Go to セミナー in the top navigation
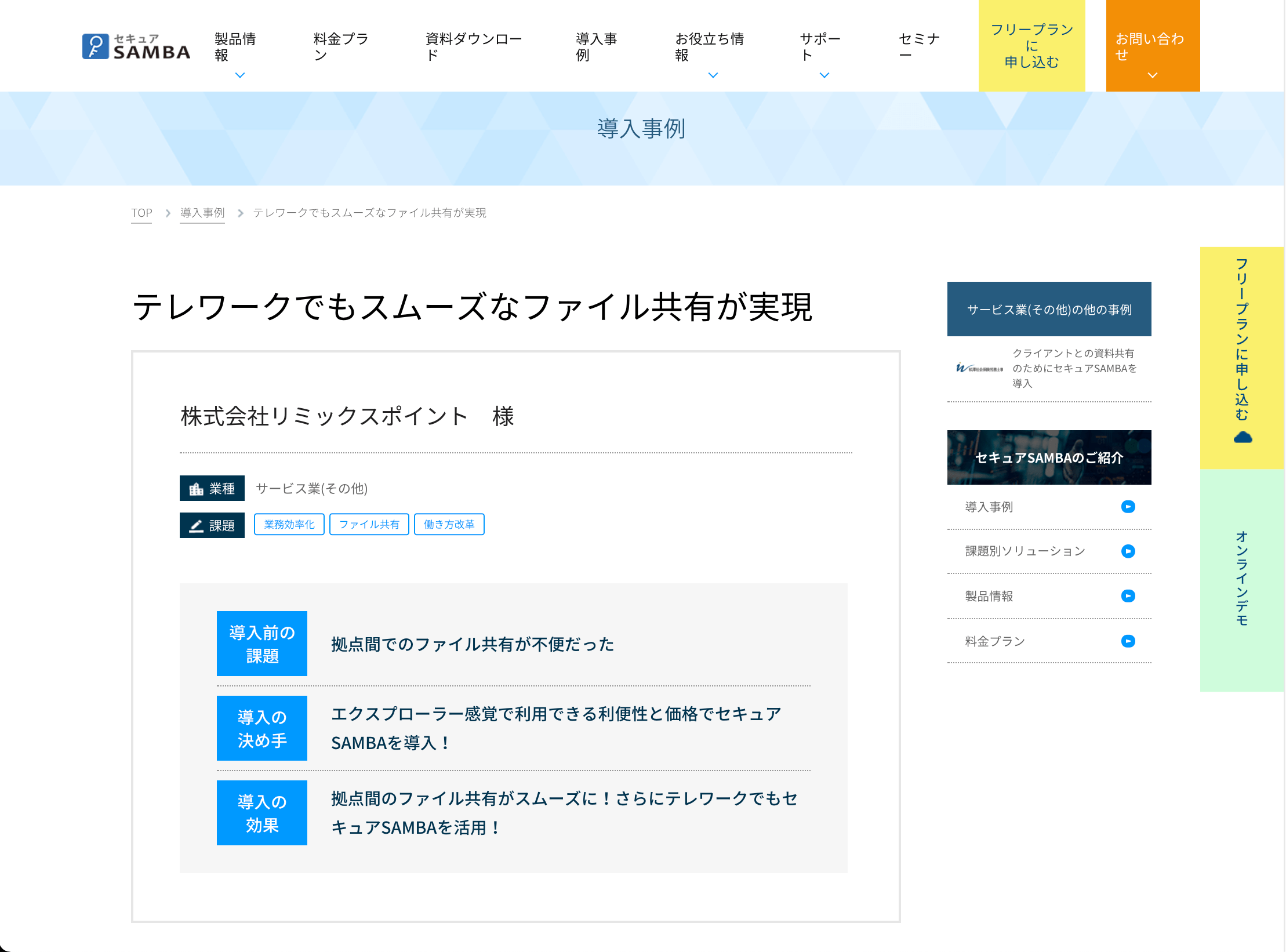 click(x=919, y=47)
